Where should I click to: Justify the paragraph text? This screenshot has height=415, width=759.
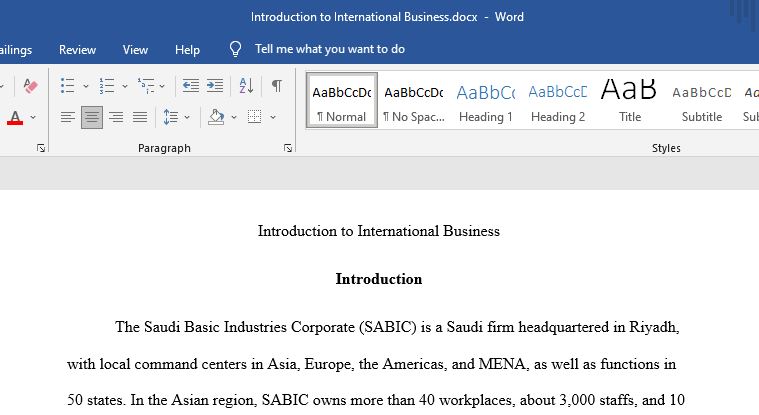140,117
